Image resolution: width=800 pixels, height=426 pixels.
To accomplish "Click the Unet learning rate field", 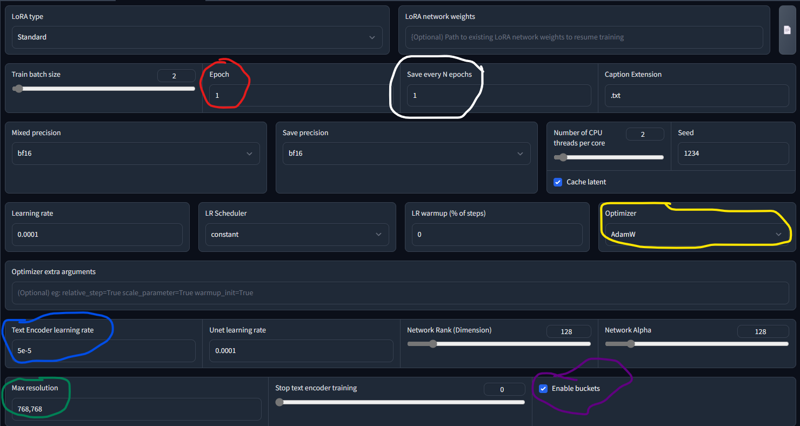I will [x=301, y=351].
